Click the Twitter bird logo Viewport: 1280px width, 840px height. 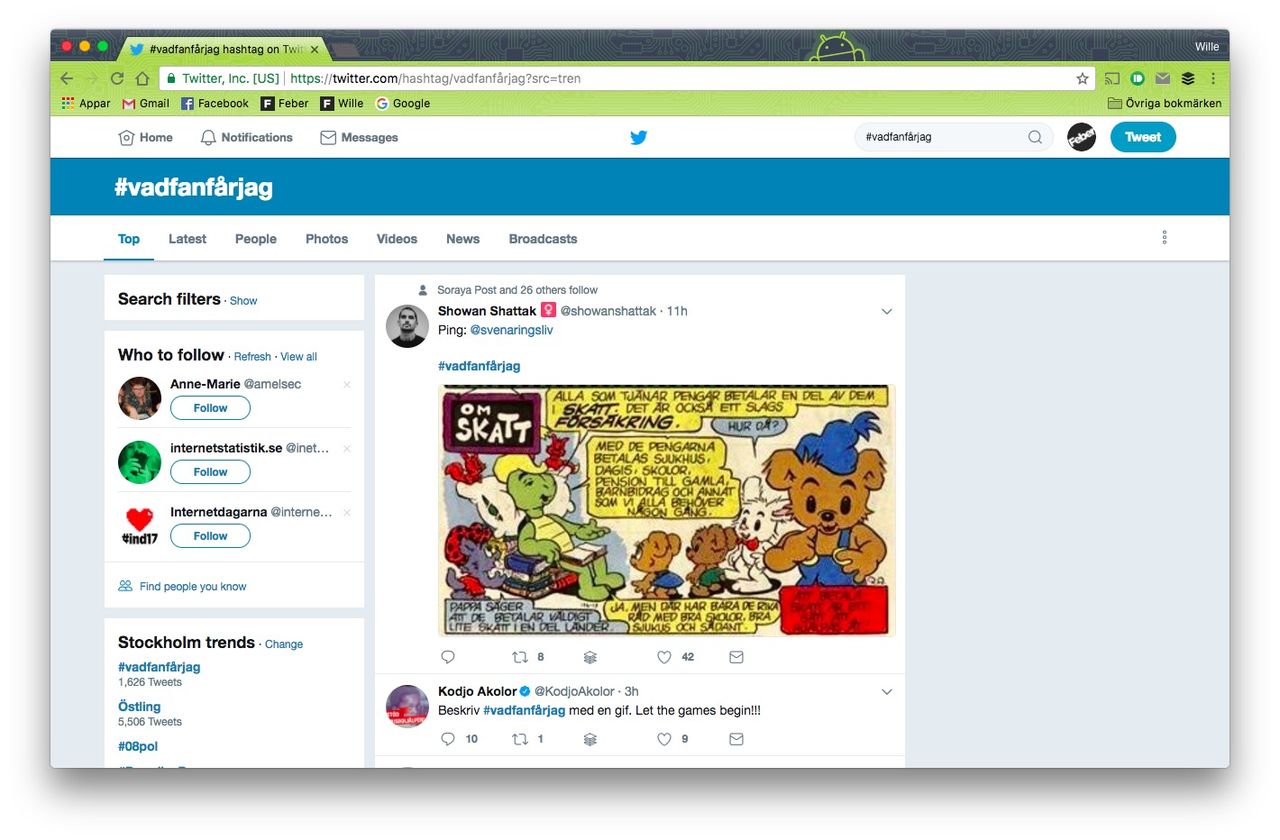639,137
